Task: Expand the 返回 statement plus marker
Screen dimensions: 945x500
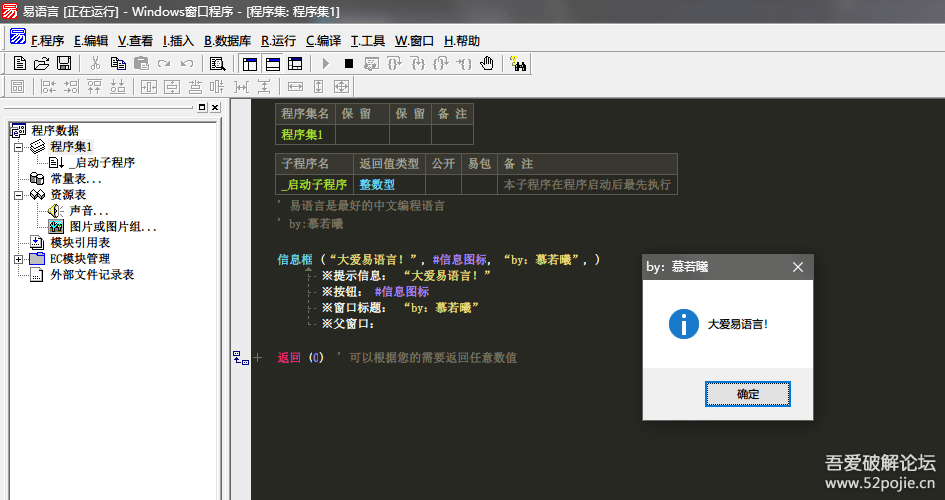Action: [x=257, y=357]
